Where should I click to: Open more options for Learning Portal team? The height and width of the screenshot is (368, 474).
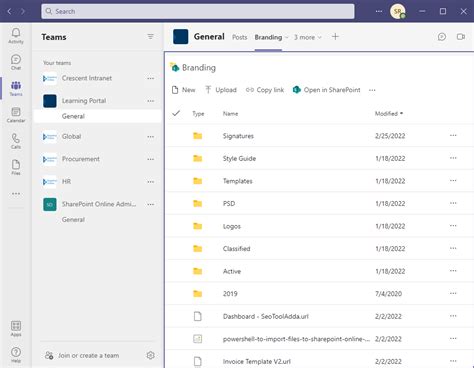(x=151, y=101)
